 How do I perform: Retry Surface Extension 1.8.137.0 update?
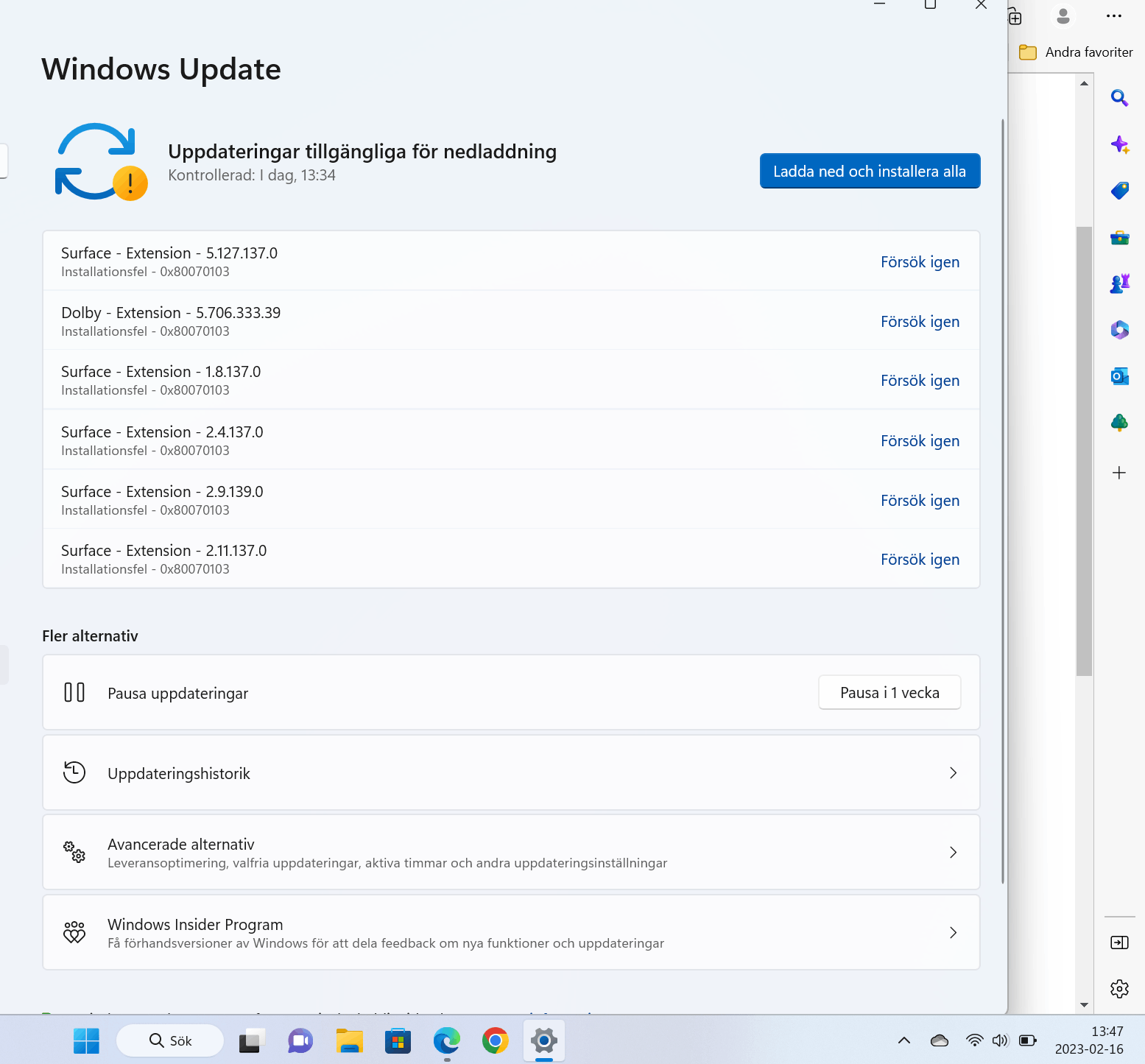pyautogui.click(x=920, y=381)
